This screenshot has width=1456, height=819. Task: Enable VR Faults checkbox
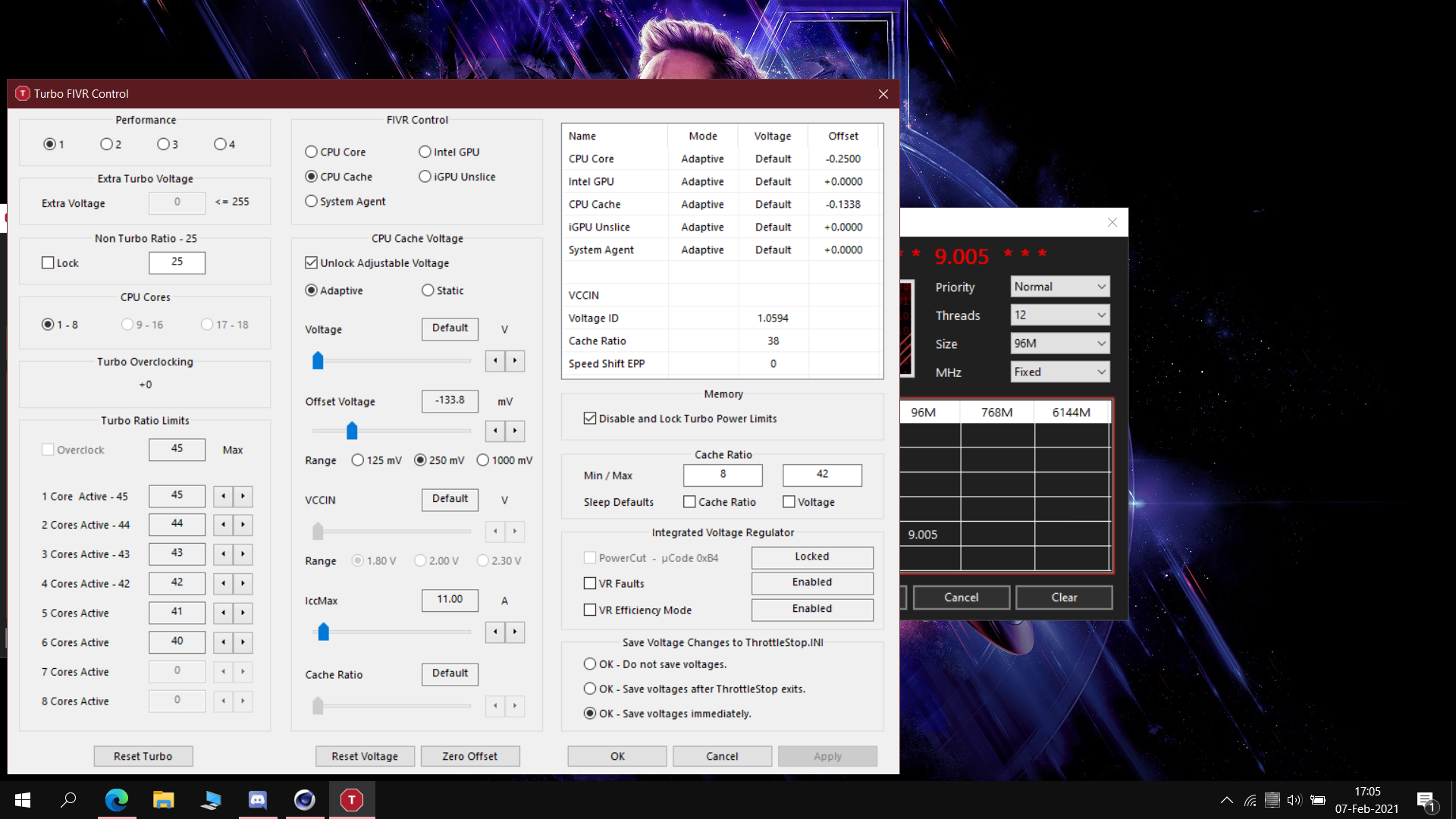click(x=614, y=583)
